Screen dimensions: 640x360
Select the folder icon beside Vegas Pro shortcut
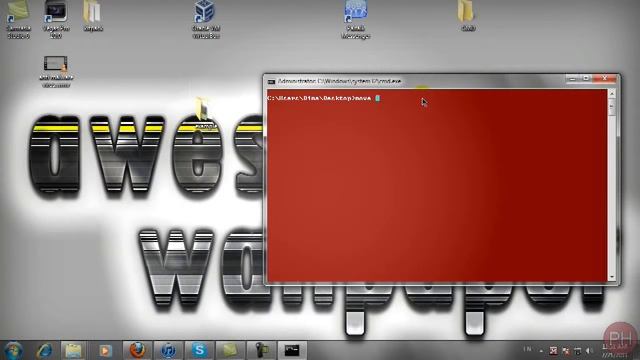click(93, 16)
